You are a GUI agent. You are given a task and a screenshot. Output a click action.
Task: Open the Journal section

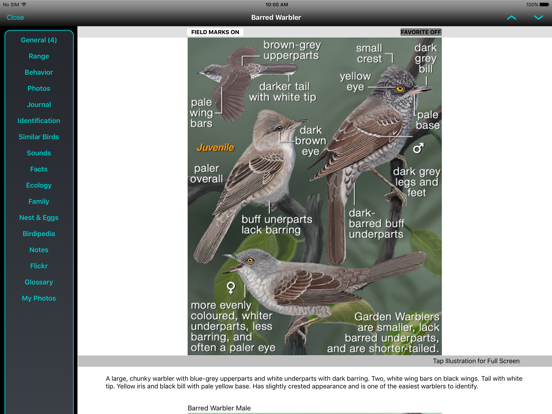tap(39, 105)
